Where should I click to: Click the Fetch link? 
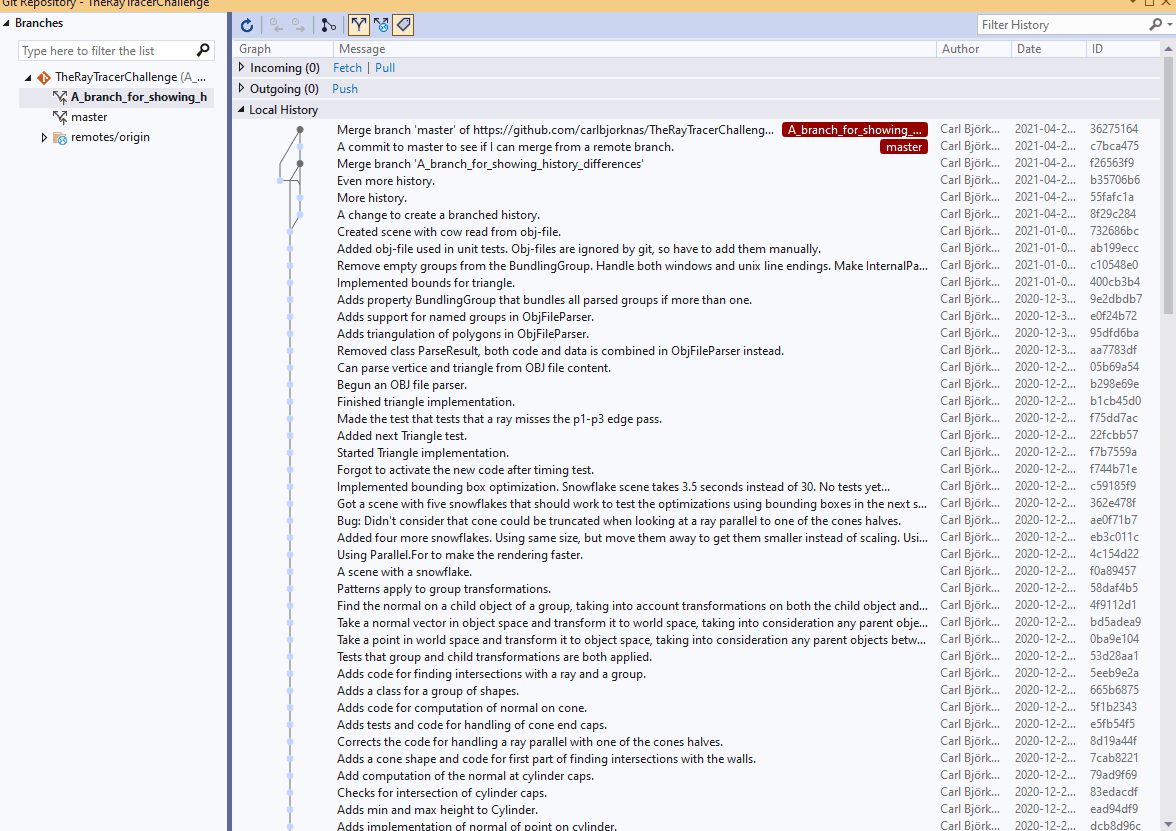point(347,67)
